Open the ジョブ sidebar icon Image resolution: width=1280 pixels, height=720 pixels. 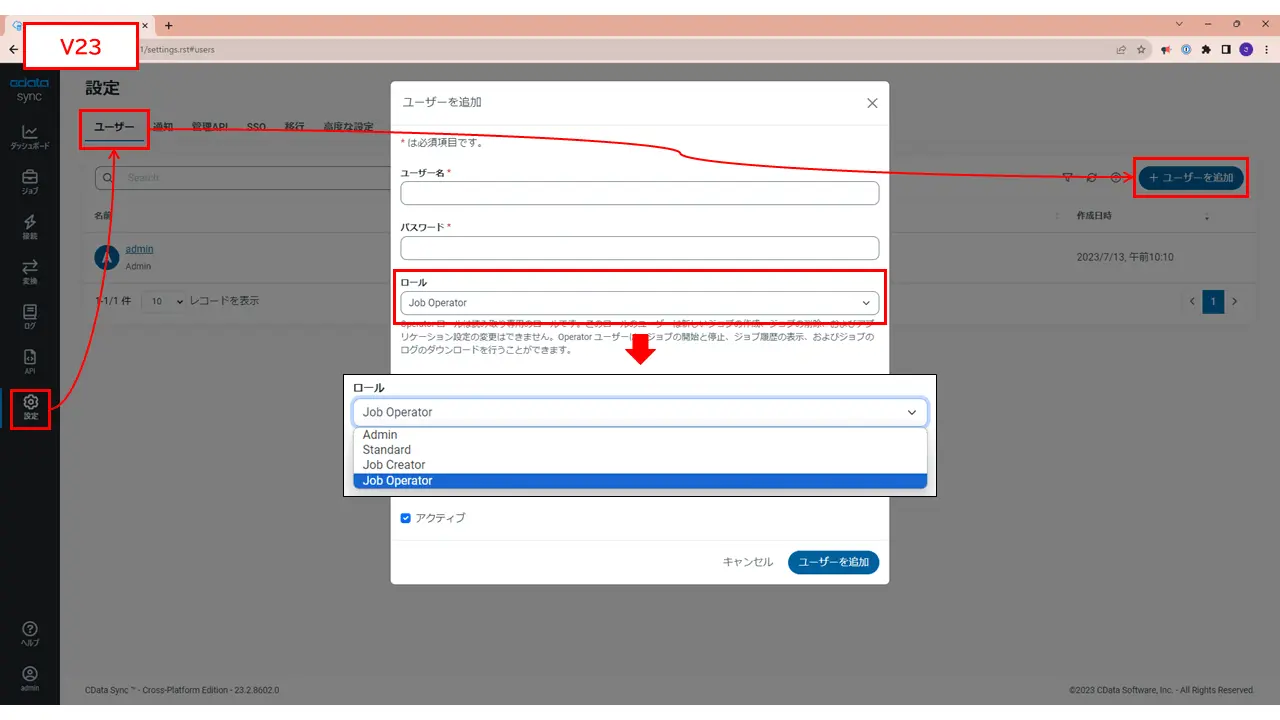(30, 182)
